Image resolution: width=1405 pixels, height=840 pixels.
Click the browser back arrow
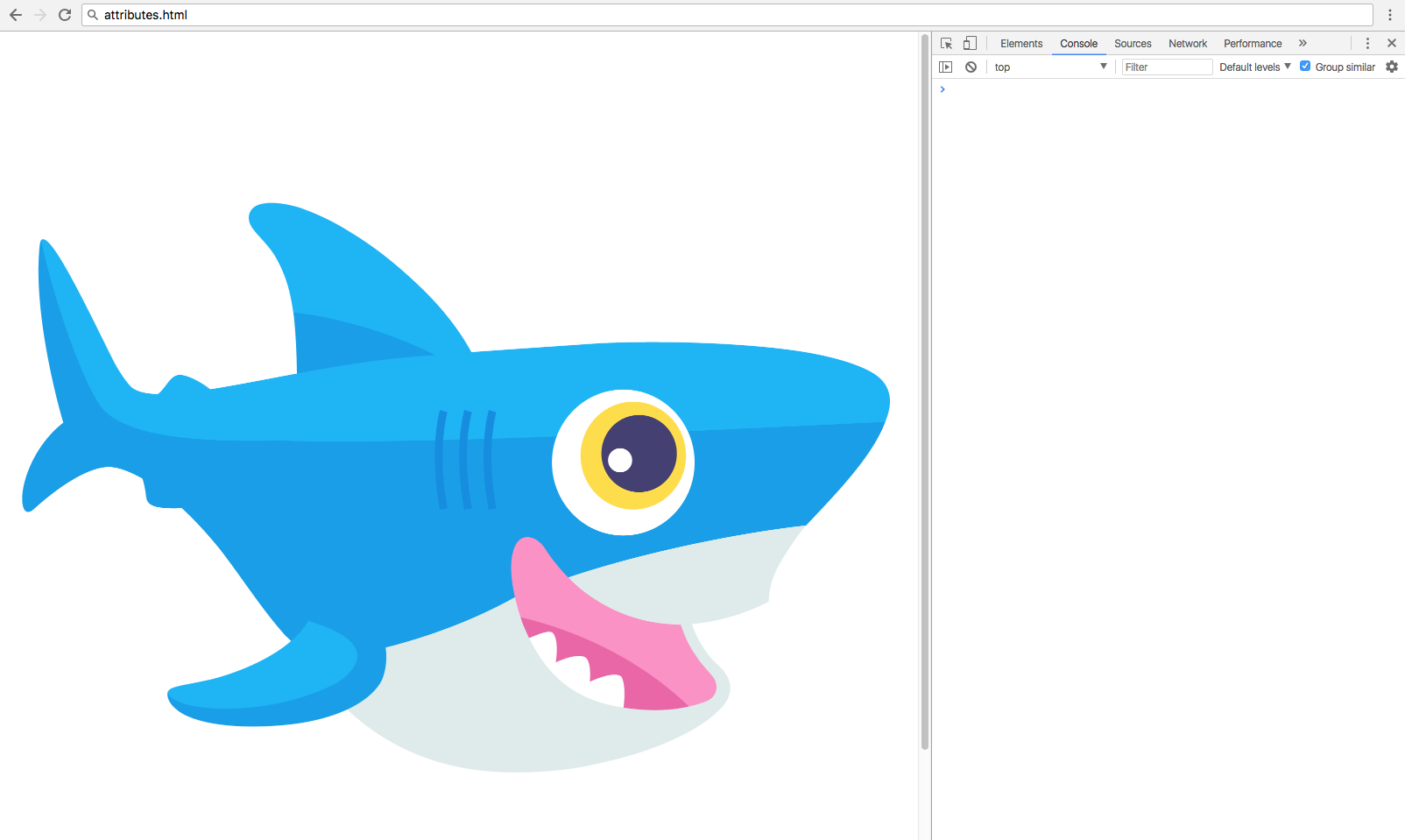pos(16,15)
